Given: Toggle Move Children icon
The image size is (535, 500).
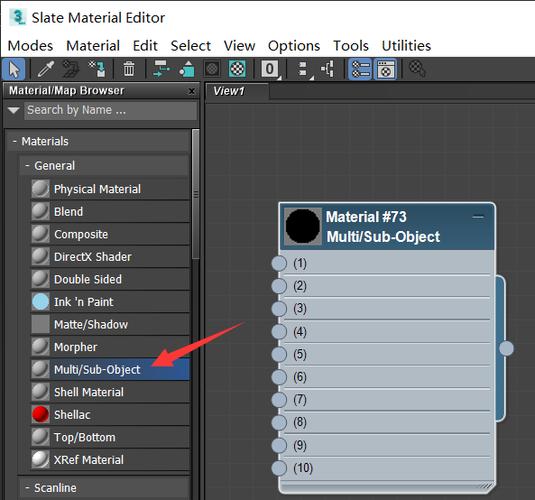Looking at the screenshot, I should pos(161,69).
